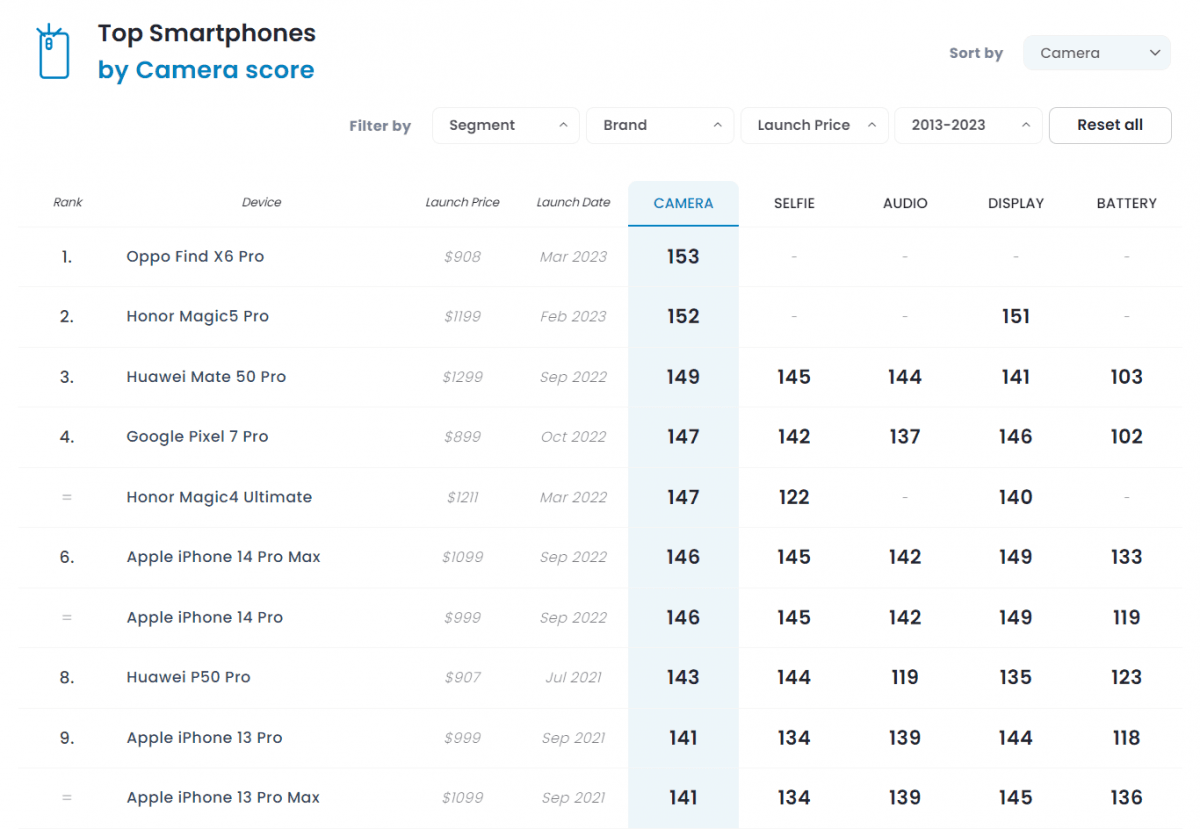Viewport: 1200px width, 829px height.
Task: Click the $907 launch price cell
Action: pos(462,677)
